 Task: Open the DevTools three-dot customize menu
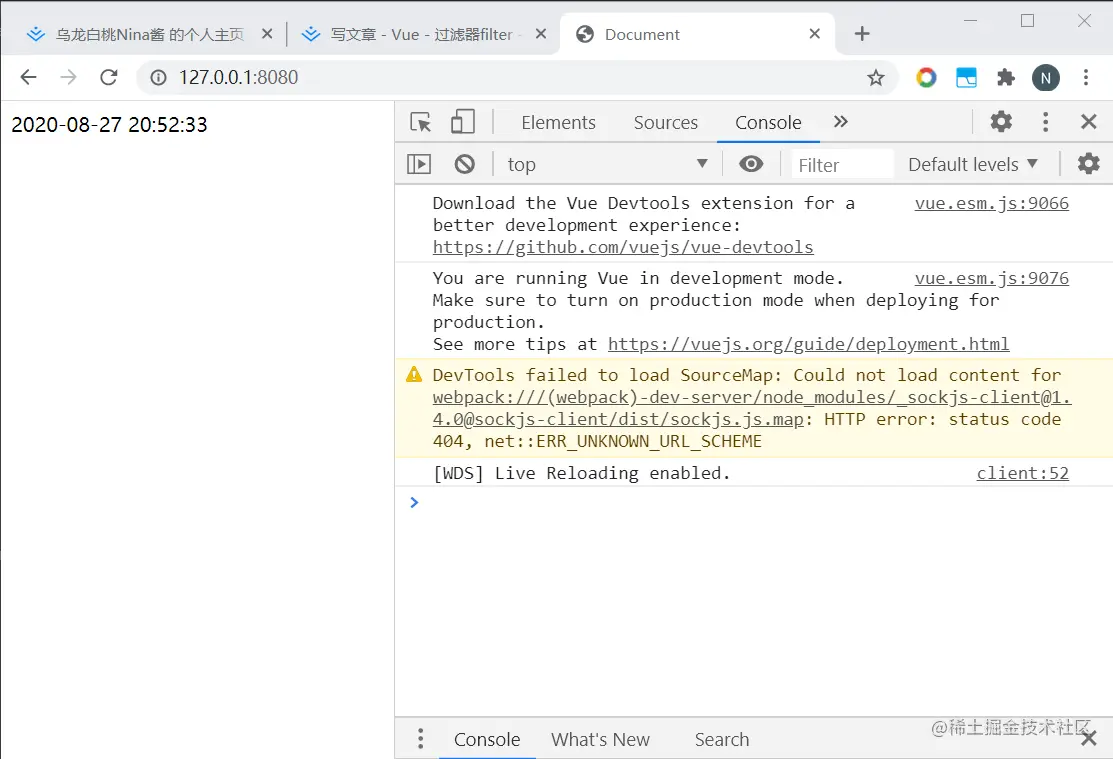point(1045,122)
